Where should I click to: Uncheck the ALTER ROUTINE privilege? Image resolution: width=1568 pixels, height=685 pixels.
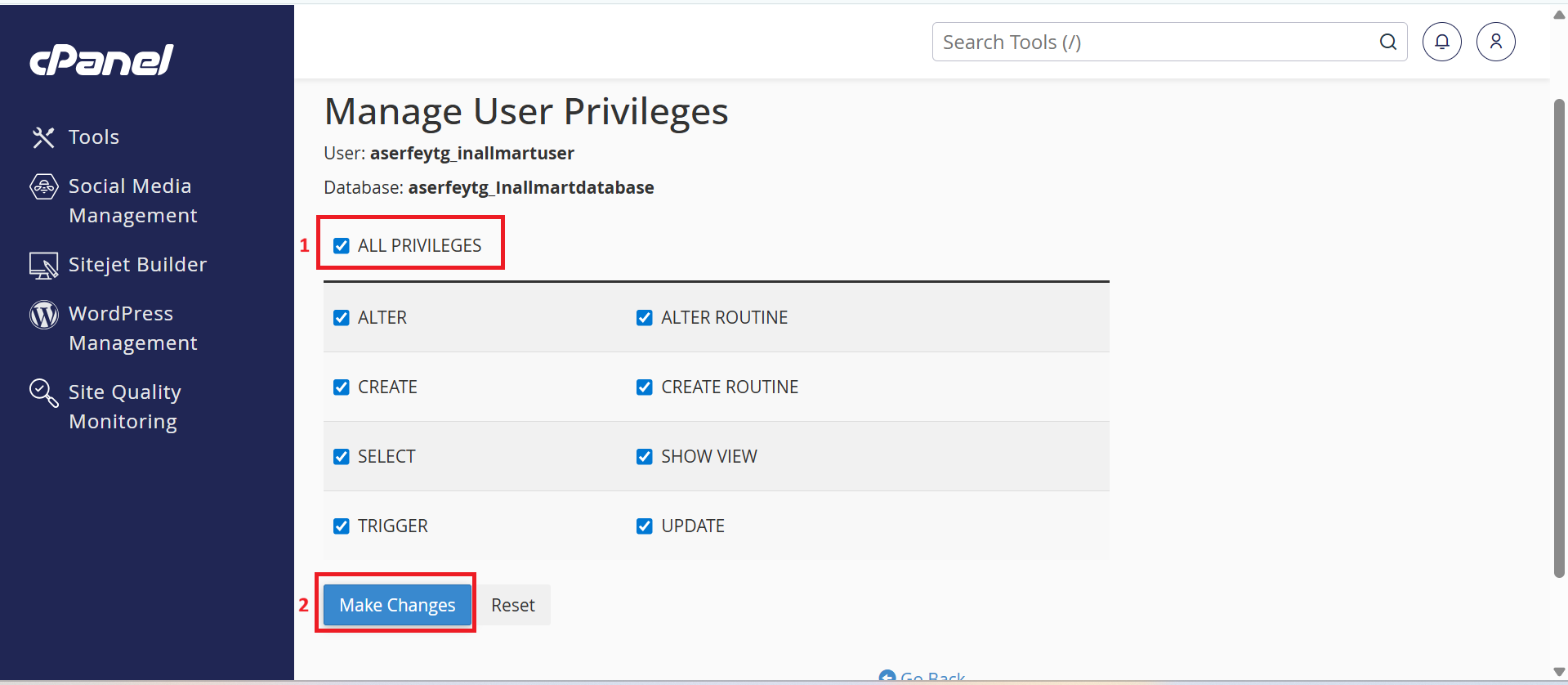(x=645, y=318)
